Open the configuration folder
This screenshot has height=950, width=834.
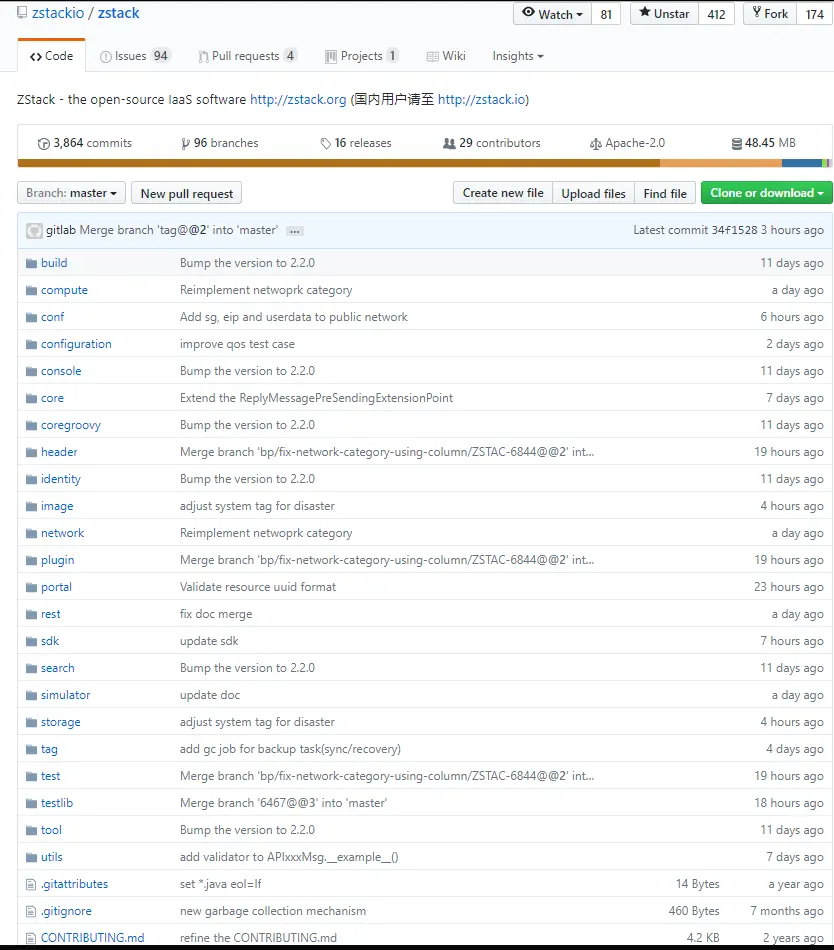[x=76, y=344]
